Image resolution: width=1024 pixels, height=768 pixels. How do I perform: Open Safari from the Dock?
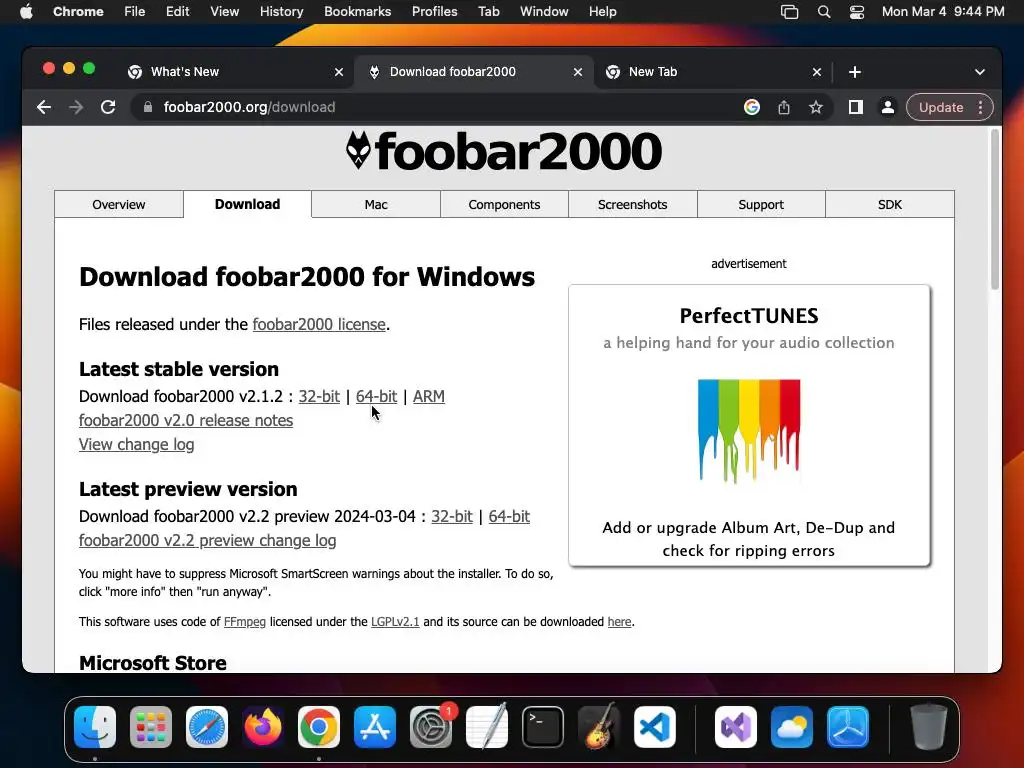[207, 727]
